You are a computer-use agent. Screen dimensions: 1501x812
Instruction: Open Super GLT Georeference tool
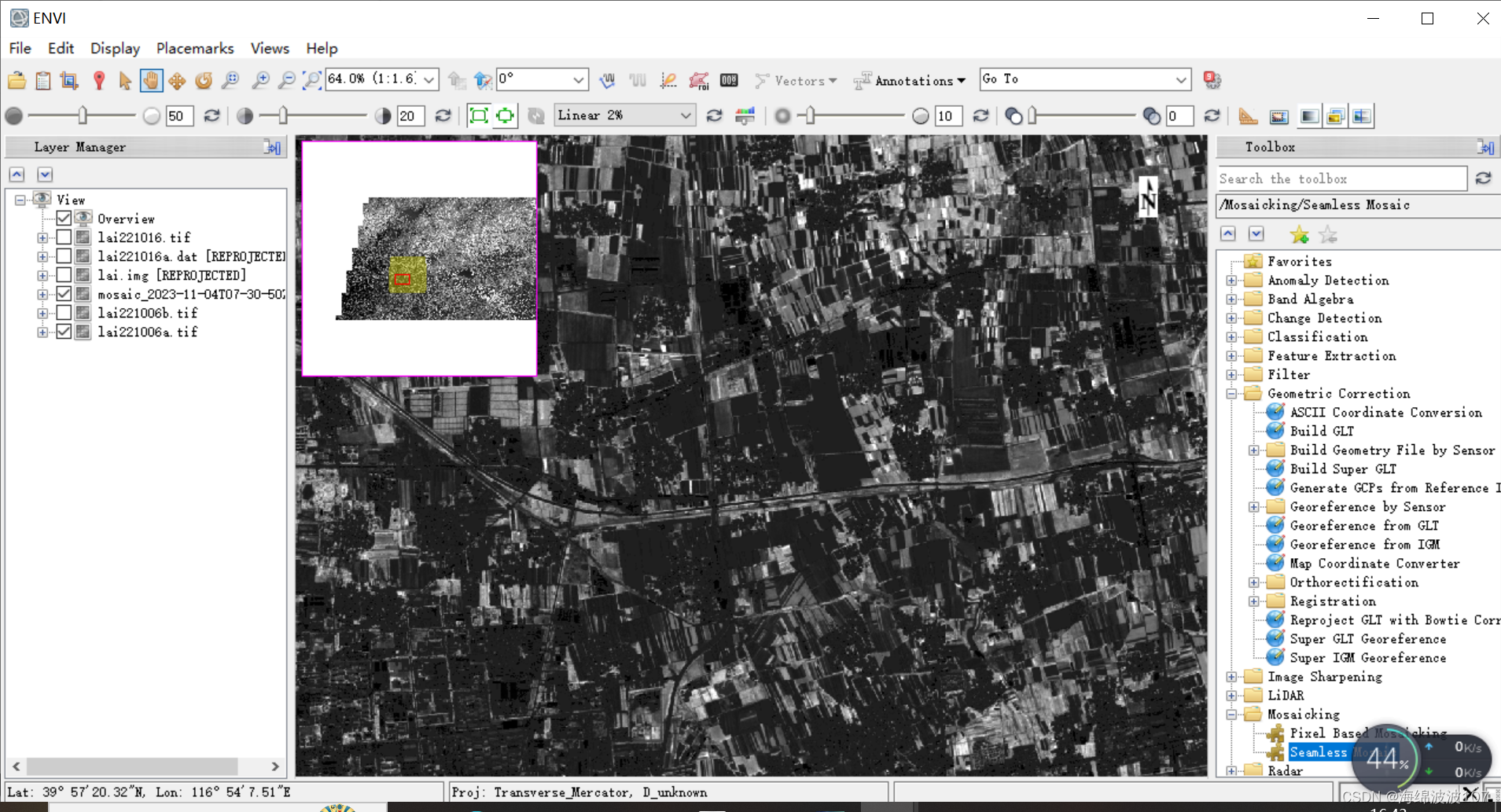[1367, 638]
